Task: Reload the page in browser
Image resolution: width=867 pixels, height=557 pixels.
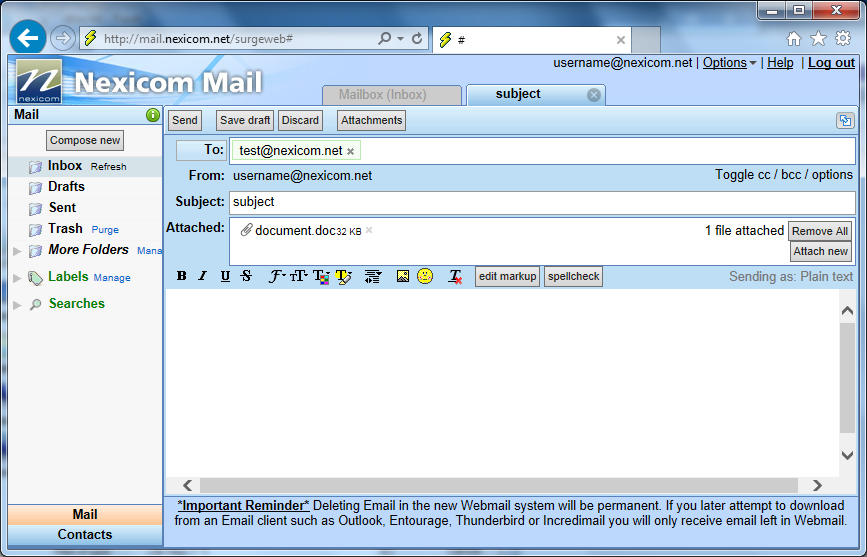Action: coord(417,38)
